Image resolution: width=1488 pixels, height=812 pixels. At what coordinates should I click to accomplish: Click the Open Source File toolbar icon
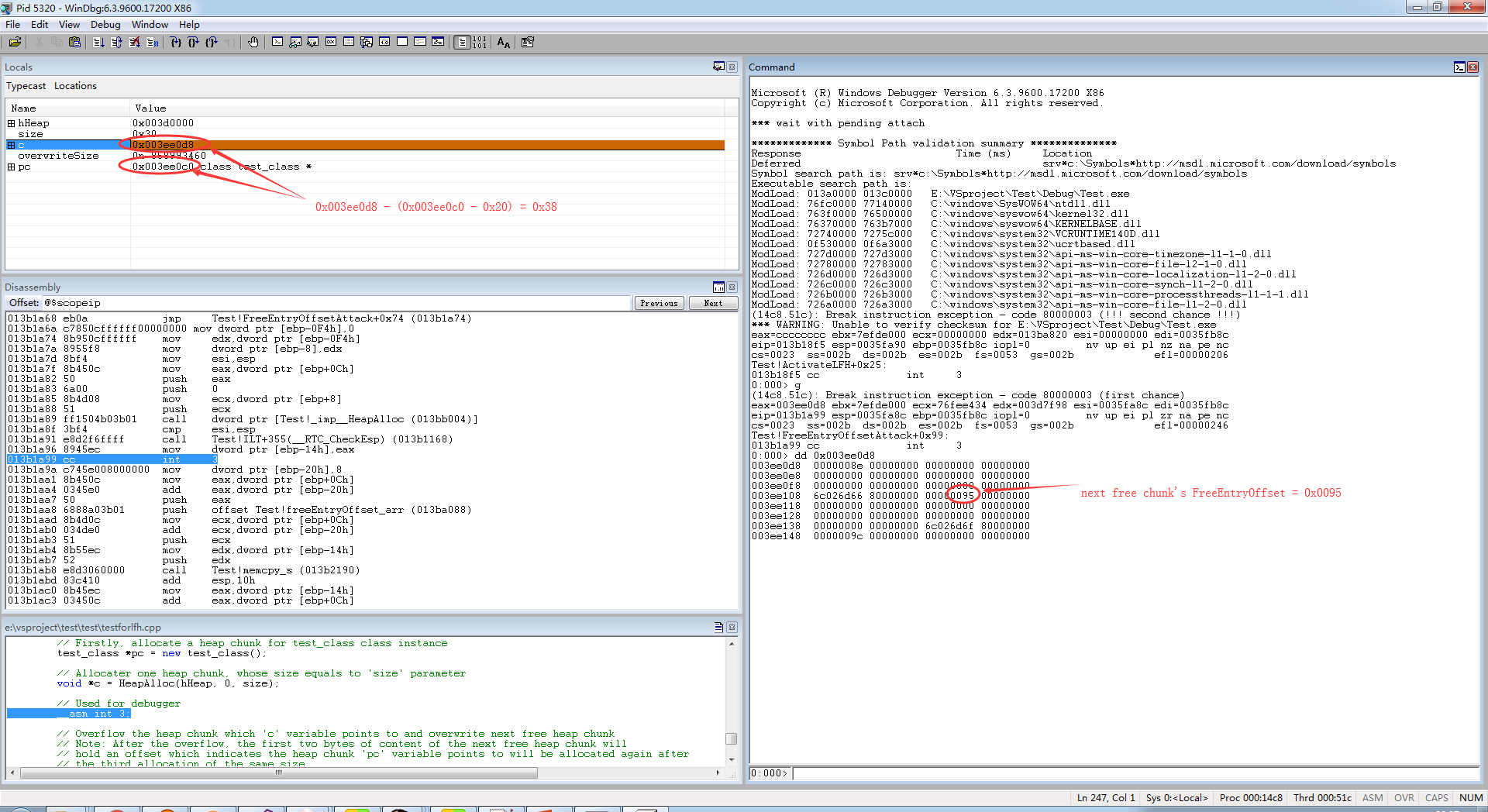point(15,42)
